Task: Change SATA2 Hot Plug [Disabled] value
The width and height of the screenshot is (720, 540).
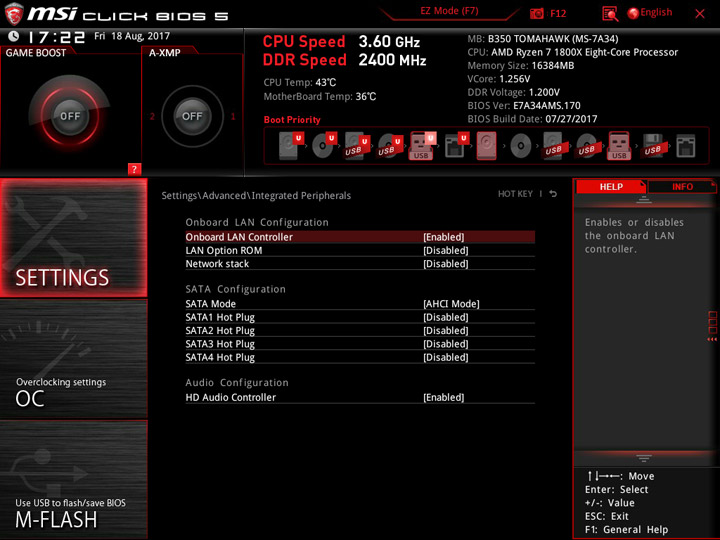Action: [x=445, y=330]
